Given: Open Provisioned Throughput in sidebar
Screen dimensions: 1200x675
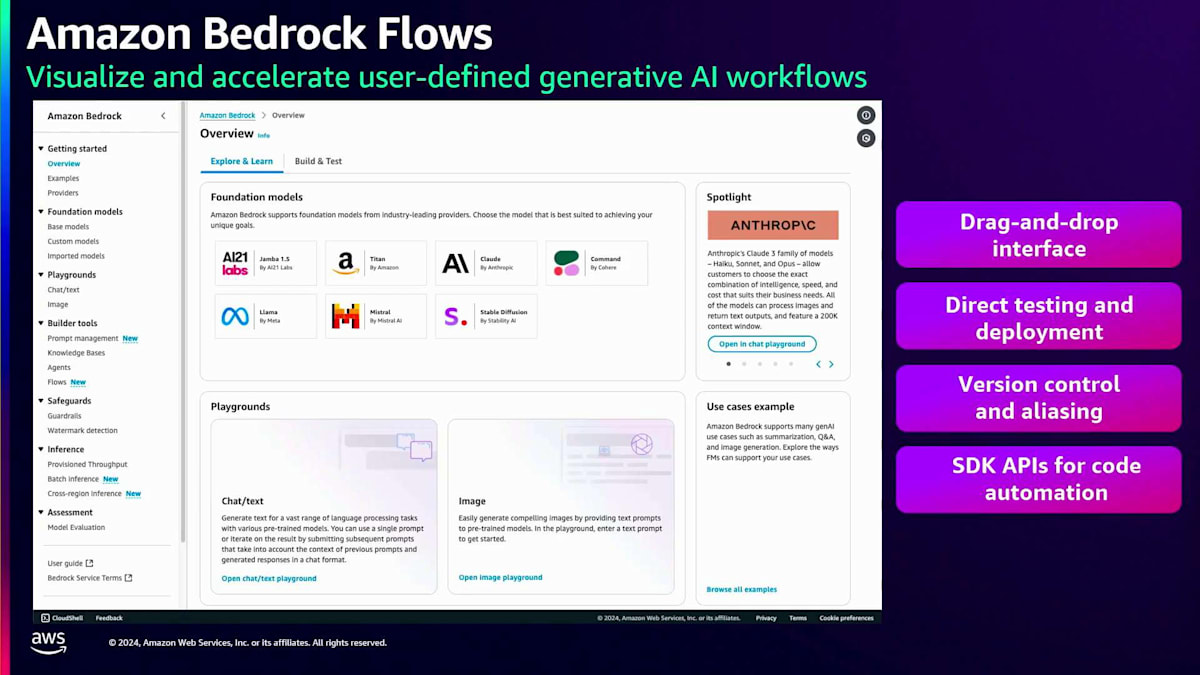Looking at the screenshot, I should tap(87, 464).
